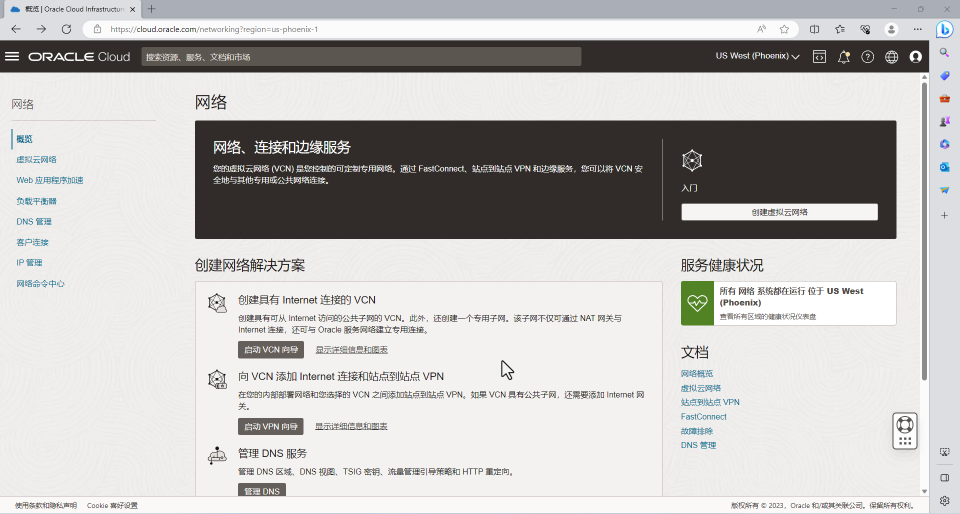The height and width of the screenshot is (514, 960).
Task: Open the sidebar tools briefcase icon
Action: point(945,98)
